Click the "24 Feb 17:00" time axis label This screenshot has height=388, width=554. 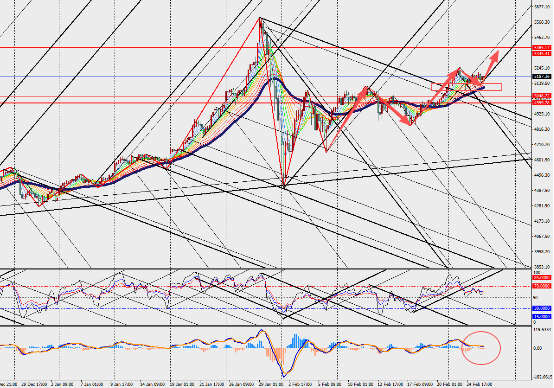479,383
